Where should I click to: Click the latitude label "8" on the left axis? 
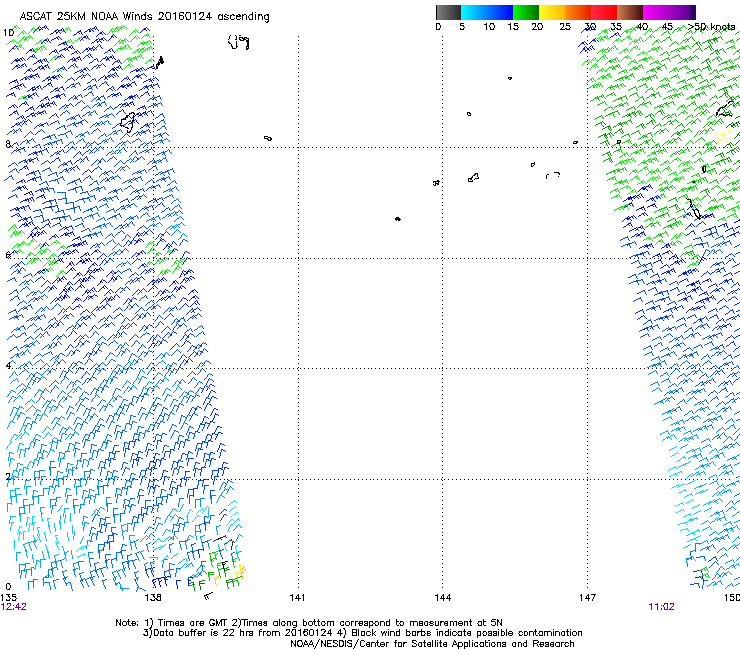[x=8, y=144]
